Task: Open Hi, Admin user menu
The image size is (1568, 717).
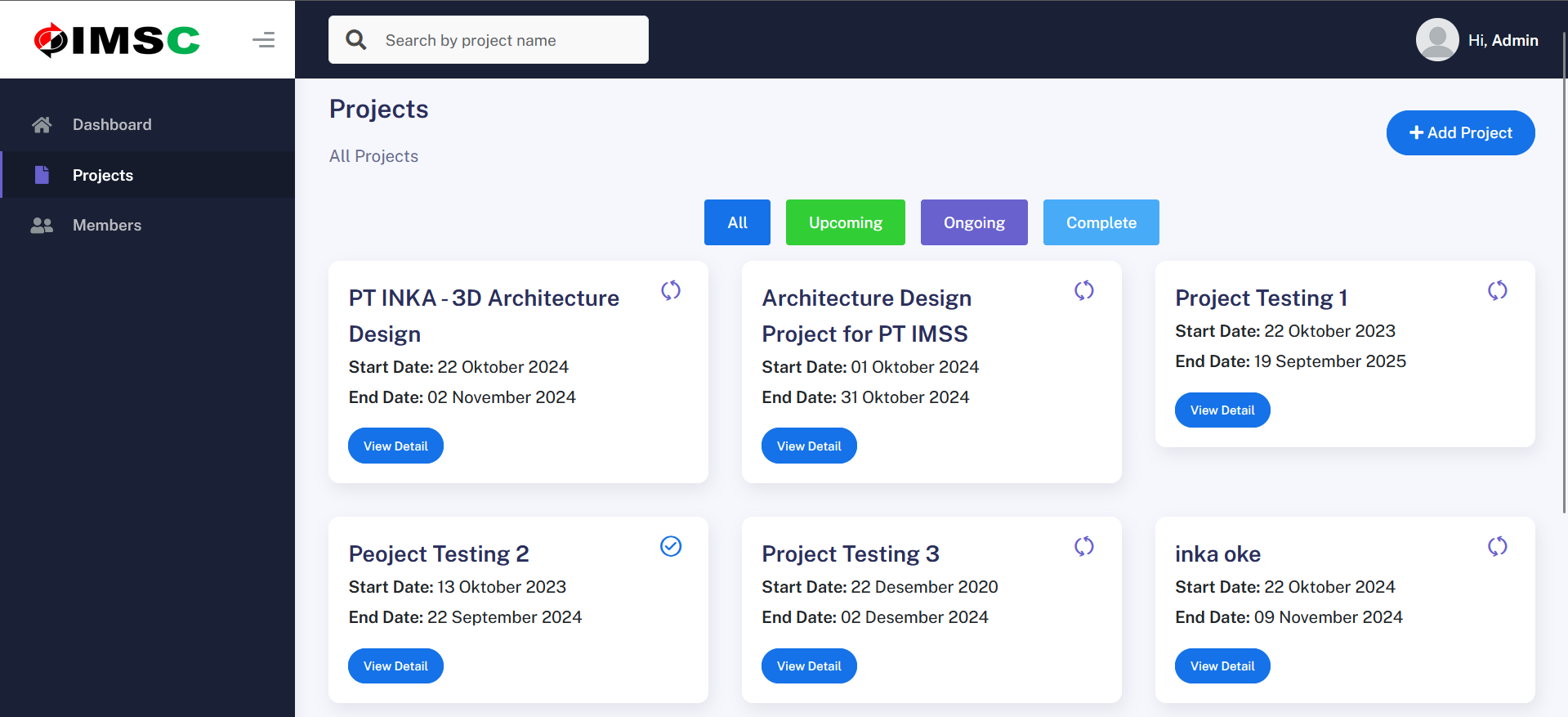Action: (x=1503, y=40)
